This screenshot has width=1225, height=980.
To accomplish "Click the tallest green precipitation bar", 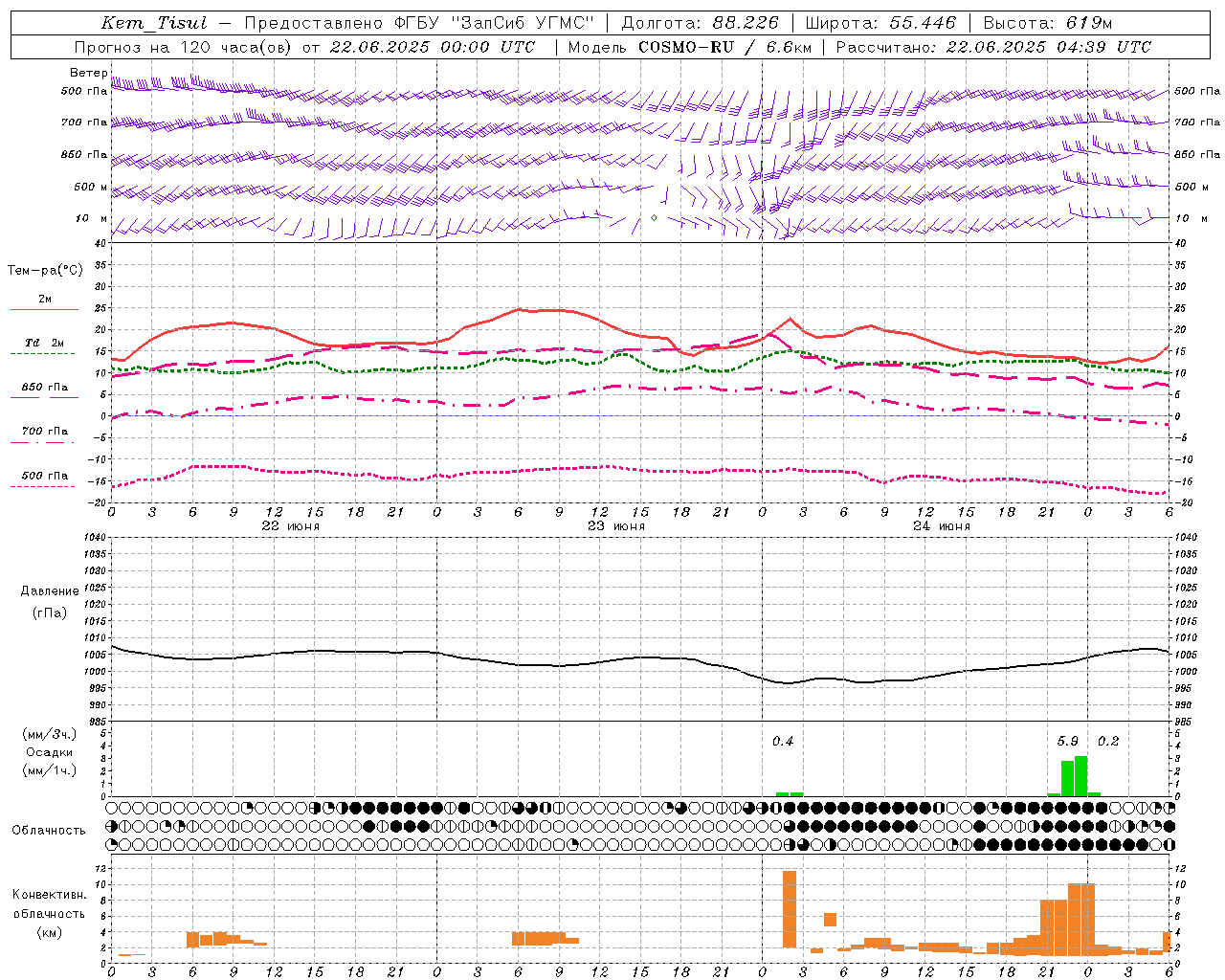I will point(1081,776).
